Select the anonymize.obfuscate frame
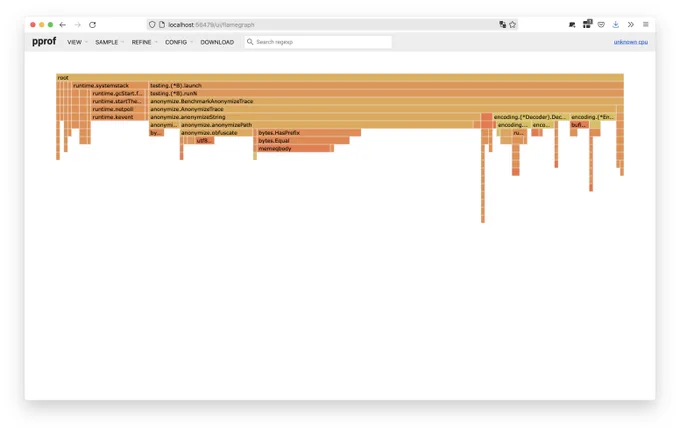Screen dimensions: 680x433 (216, 133)
